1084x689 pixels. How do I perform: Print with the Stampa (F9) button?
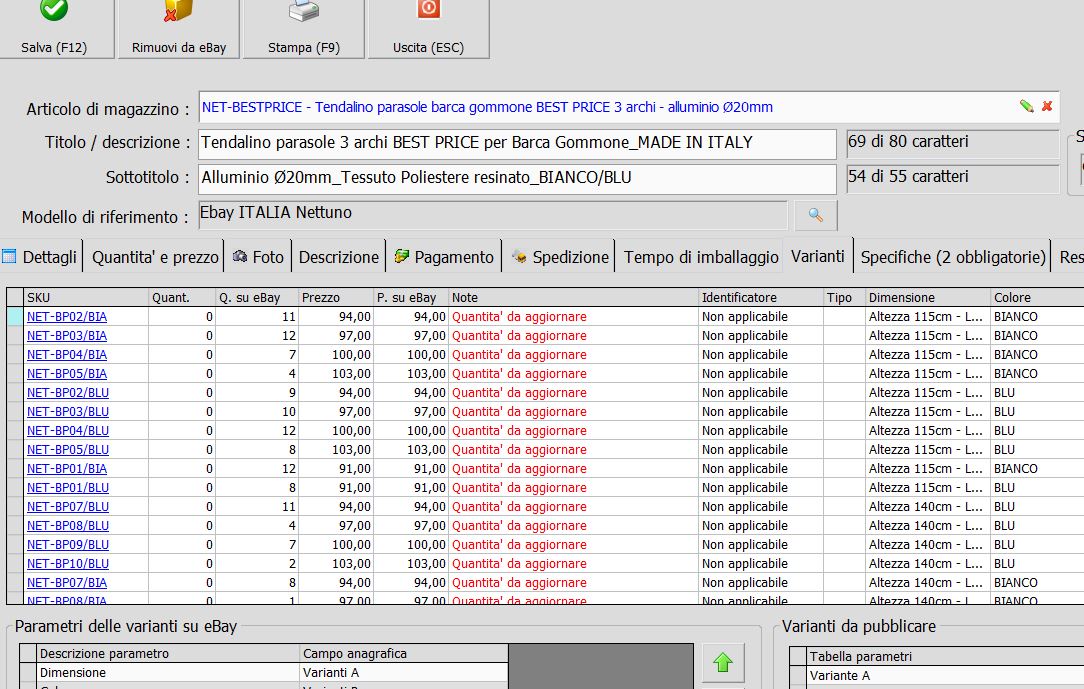tap(304, 28)
